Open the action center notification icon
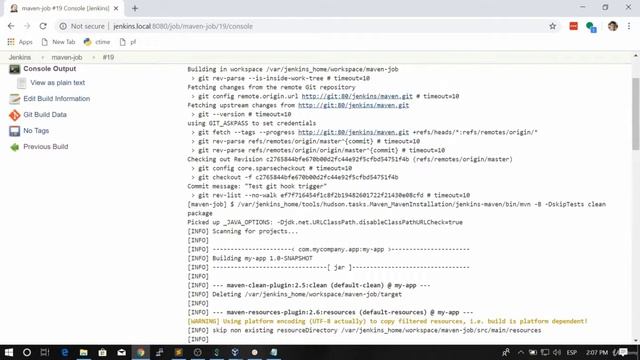Image resolution: width=640 pixels, height=360 pixels. point(623,352)
